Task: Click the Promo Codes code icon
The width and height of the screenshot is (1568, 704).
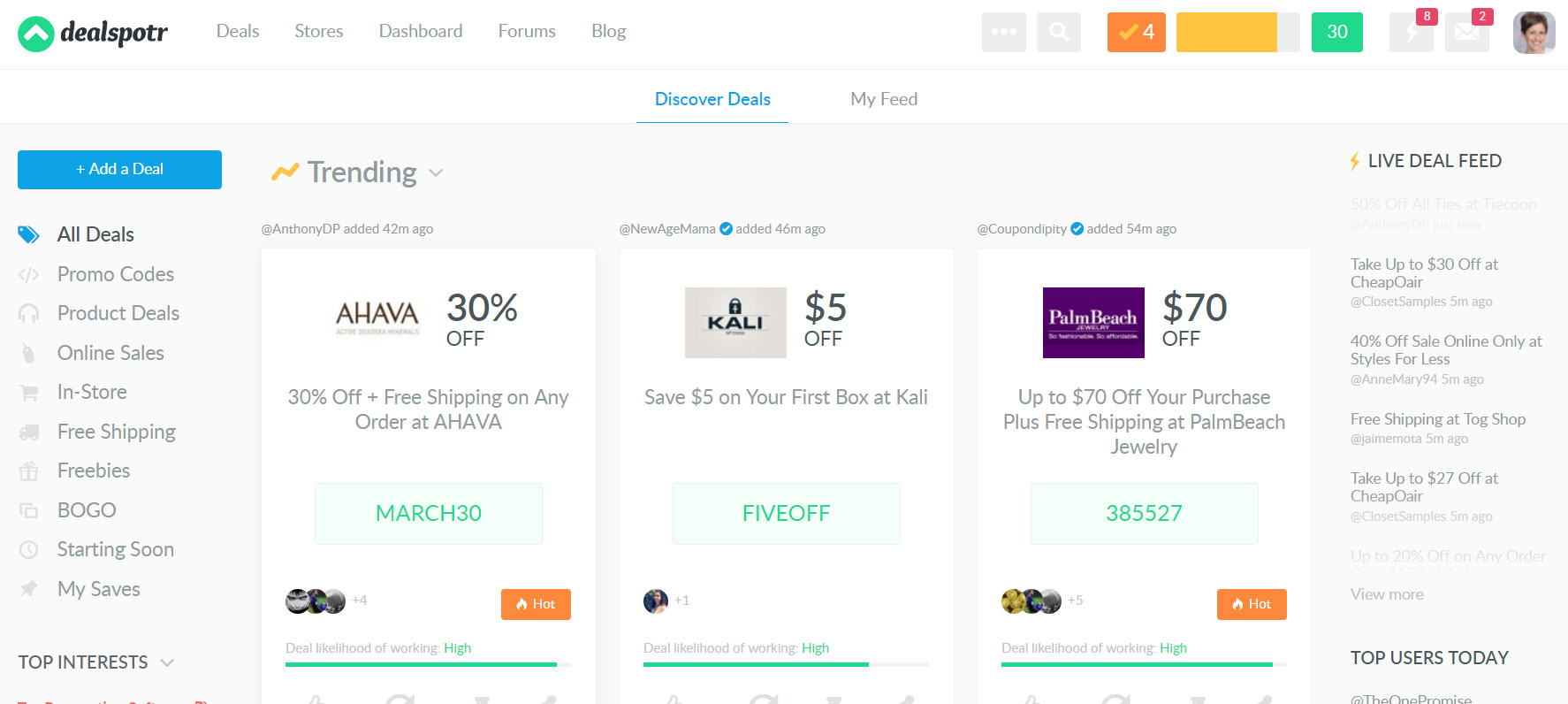Action: point(28,275)
